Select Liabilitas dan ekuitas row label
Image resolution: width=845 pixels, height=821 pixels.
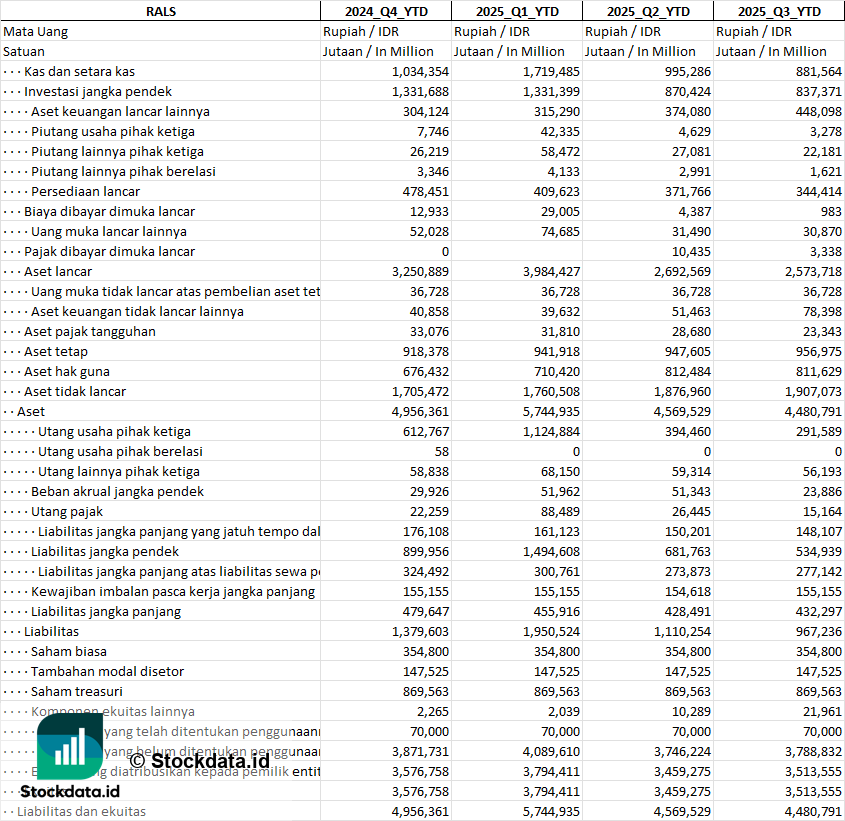click(81, 810)
